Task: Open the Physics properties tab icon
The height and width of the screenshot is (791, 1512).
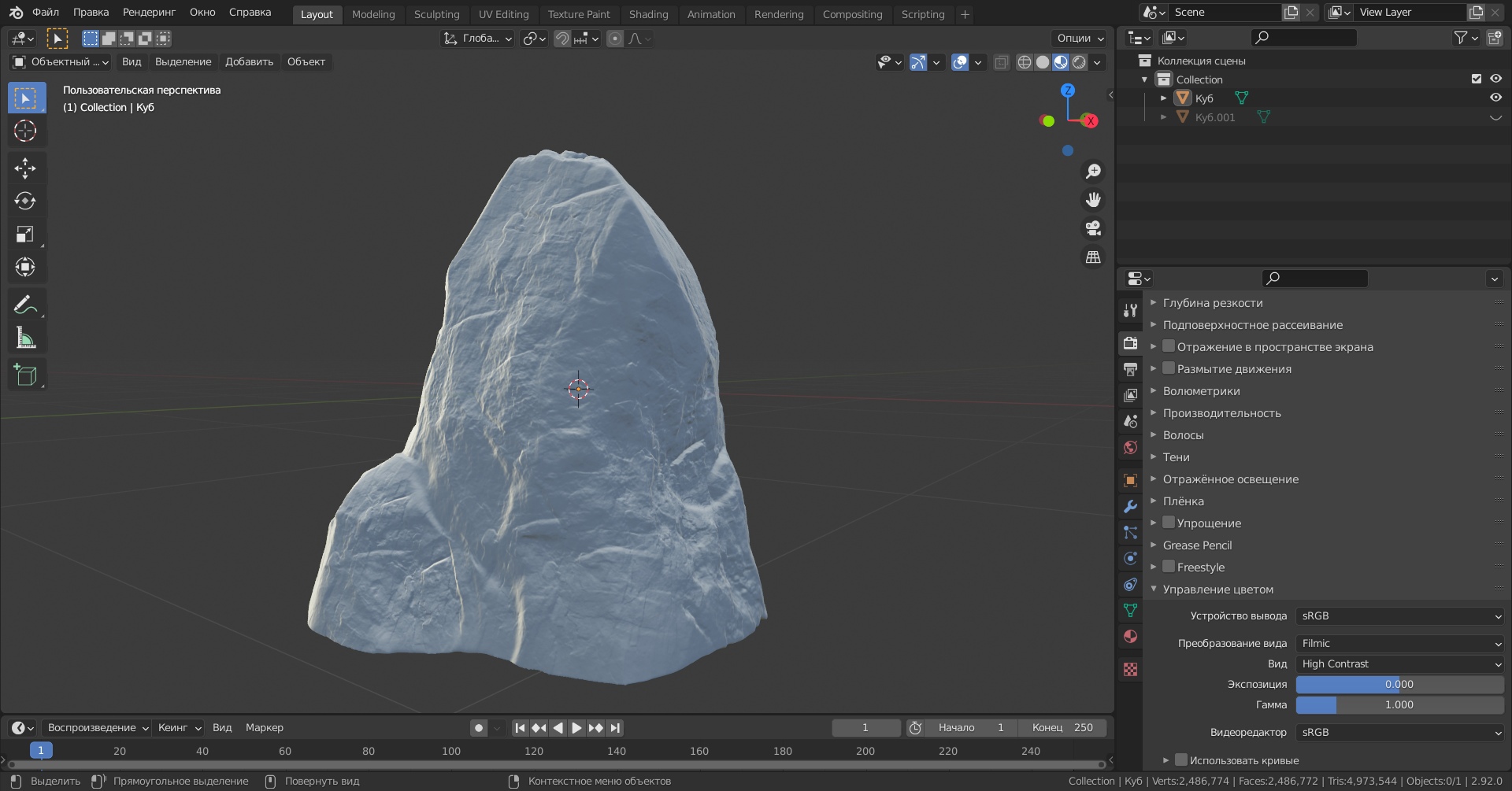Action: (x=1130, y=558)
